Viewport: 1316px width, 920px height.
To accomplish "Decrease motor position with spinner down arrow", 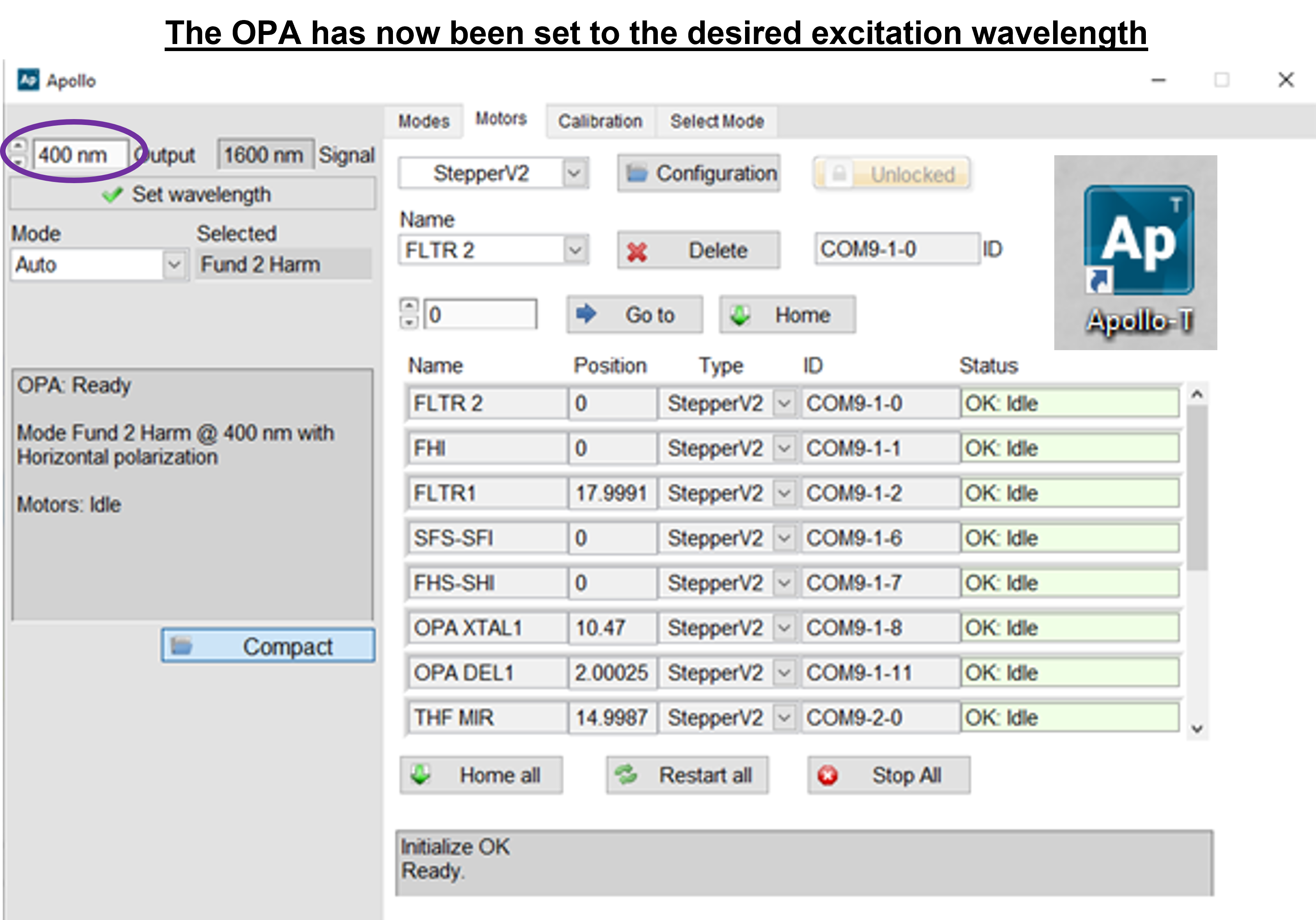I will [408, 323].
